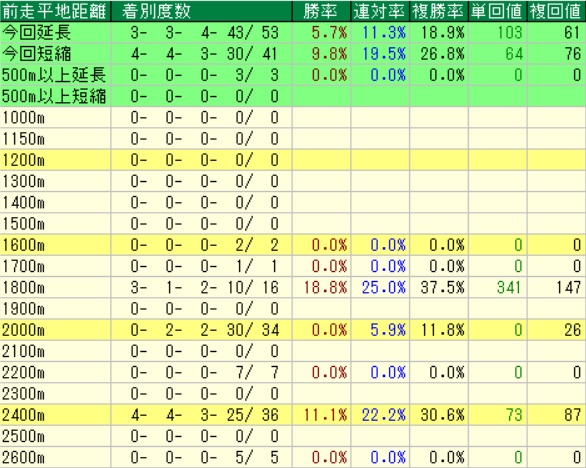The image size is (586, 468).
Task: Select the 2100m row label
Action: [x=24, y=351]
